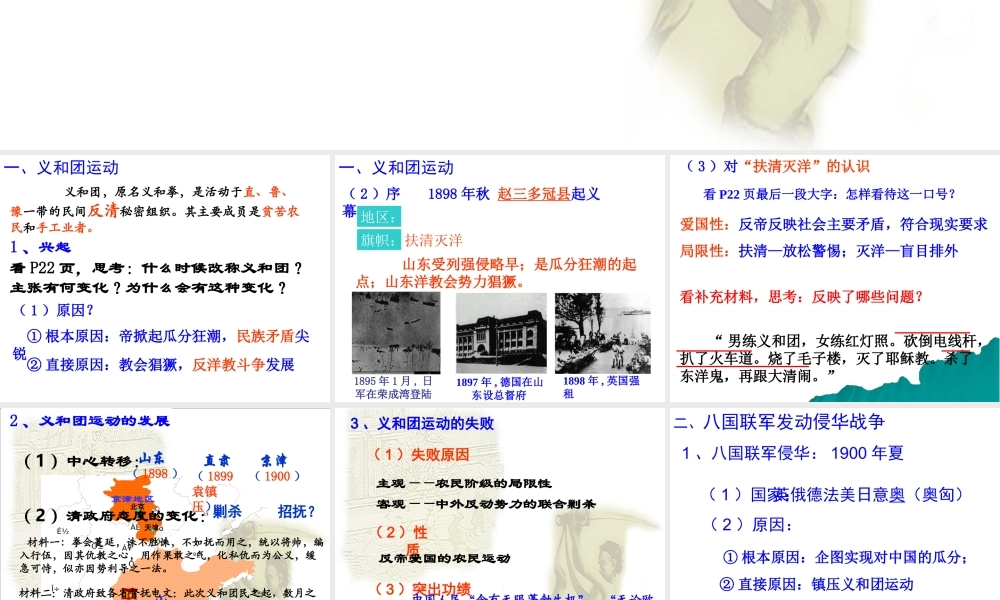Click text 主观——农民阶级的局限性
Screen dimensions: 1000x600
[x=464, y=483]
